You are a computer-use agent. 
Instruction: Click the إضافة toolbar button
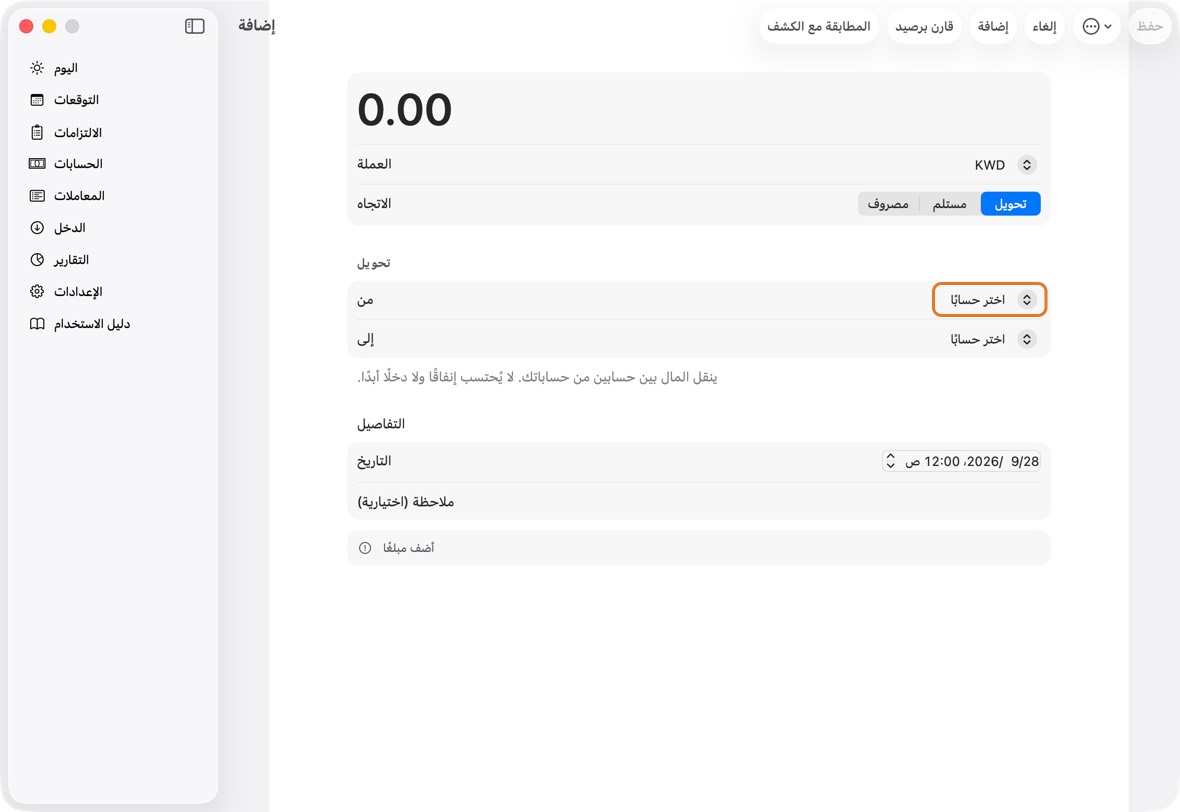[993, 26]
